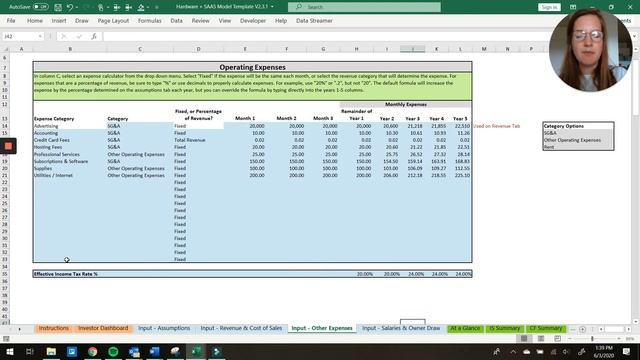Click the Insert Function fx icon
This screenshot has width=640, height=360.
94,36
